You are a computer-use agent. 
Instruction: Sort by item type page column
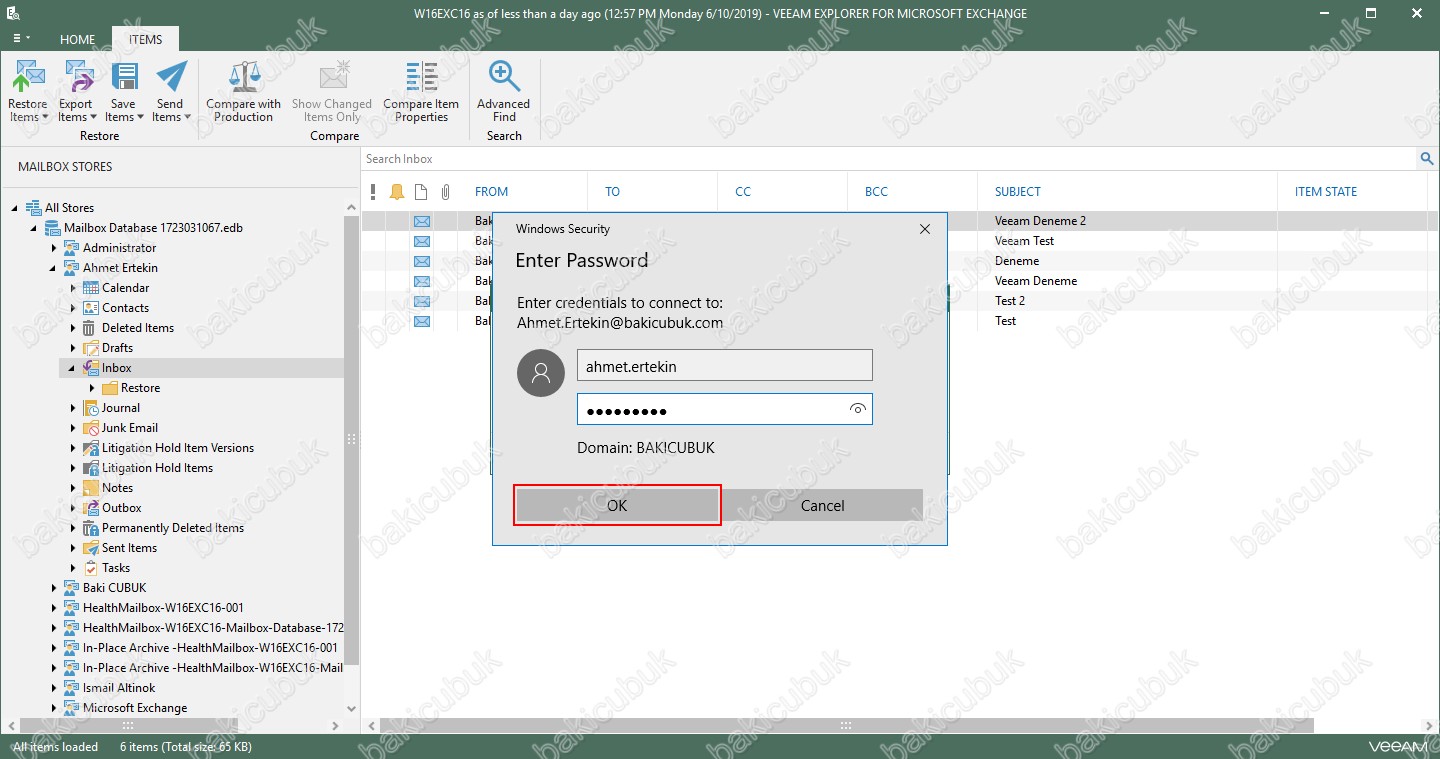pyautogui.click(x=421, y=192)
